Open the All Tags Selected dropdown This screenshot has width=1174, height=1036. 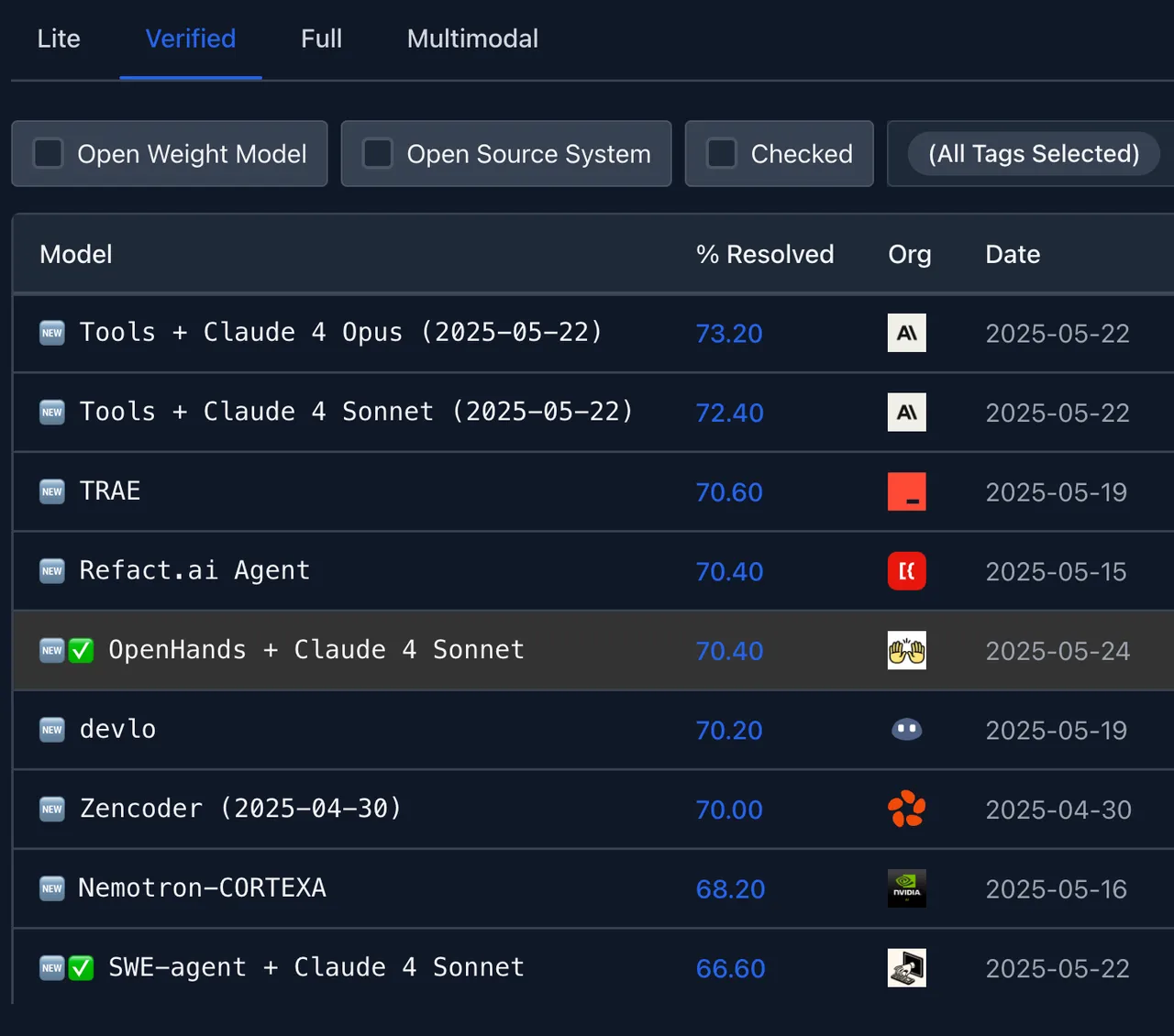tap(1034, 153)
